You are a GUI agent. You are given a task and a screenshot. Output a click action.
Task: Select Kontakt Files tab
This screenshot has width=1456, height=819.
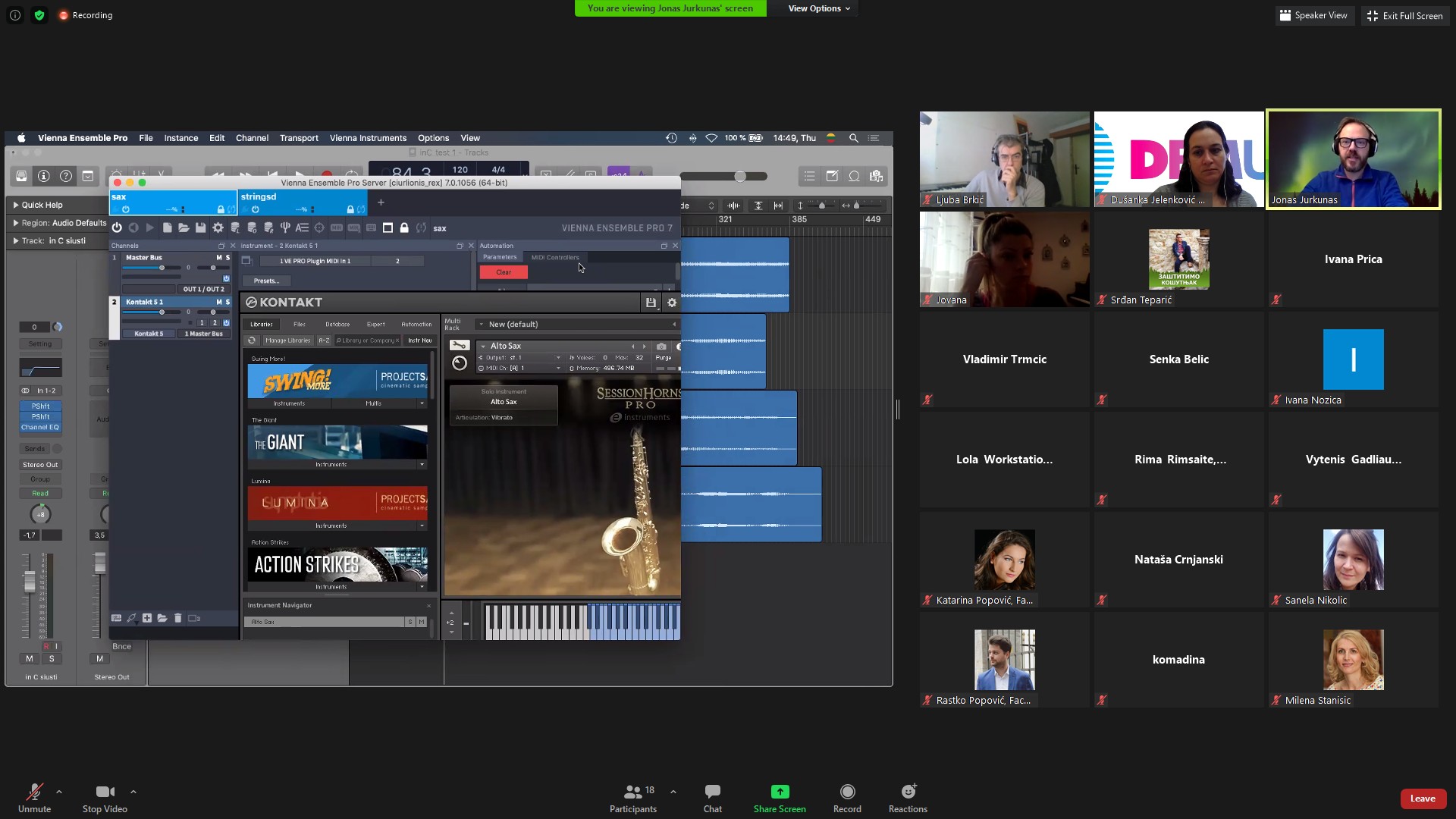coord(300,324)
